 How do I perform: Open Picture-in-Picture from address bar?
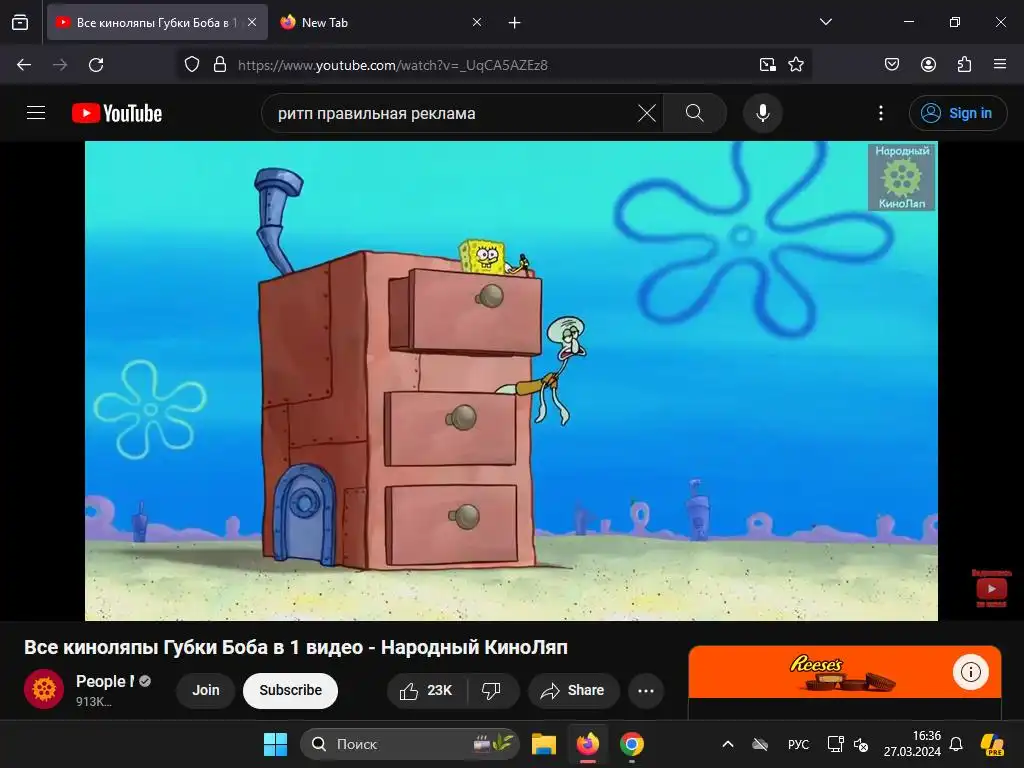(x=767, y=65)
